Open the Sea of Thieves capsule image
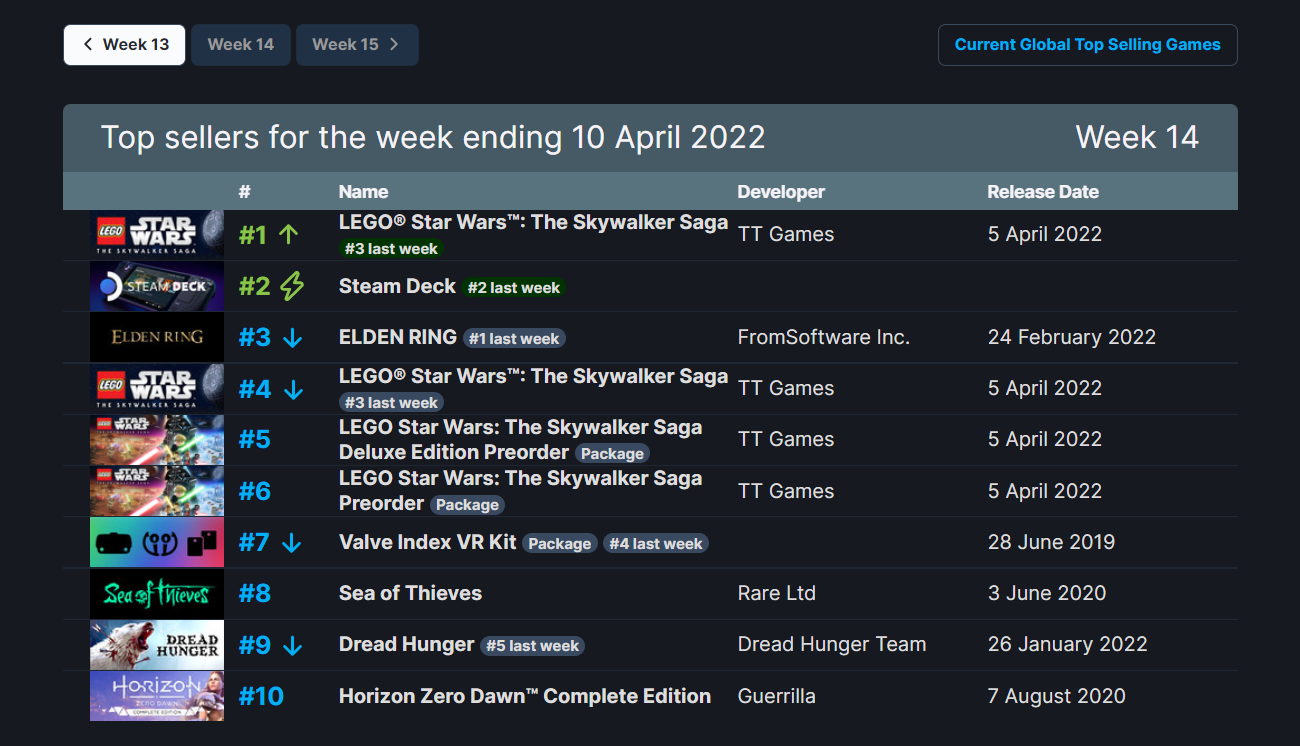Image resolution: width=1300 pixels, height=746 pixels. pos(157,594)
